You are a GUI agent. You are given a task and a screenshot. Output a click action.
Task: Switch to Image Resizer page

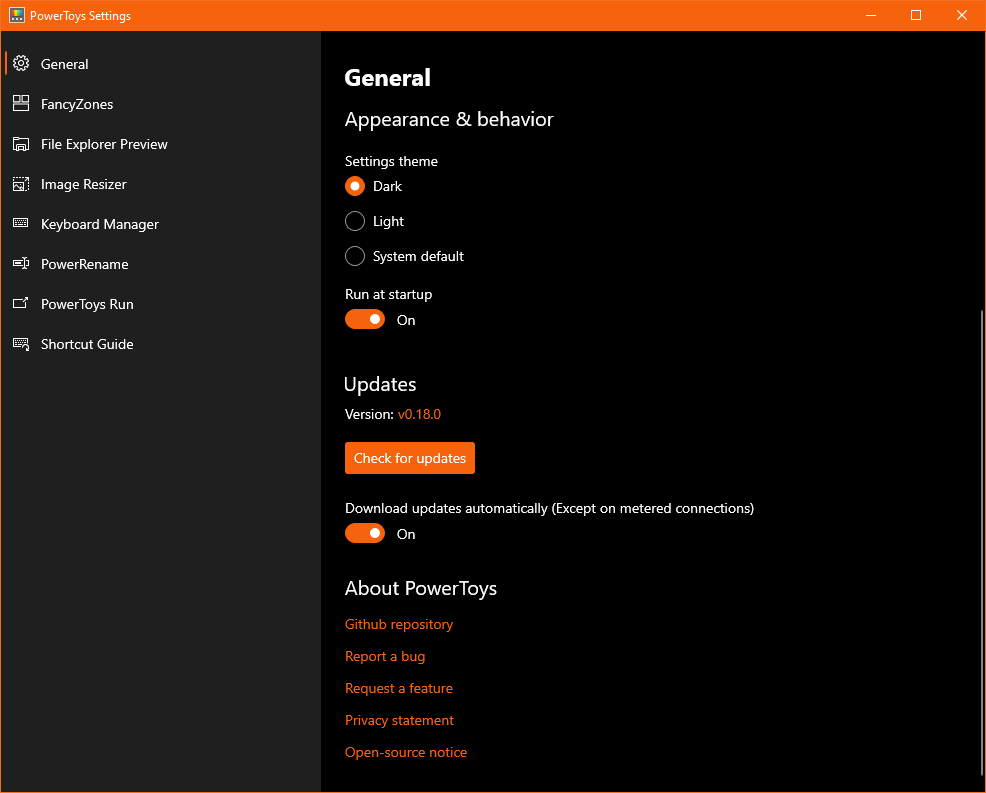coord(160,184)
